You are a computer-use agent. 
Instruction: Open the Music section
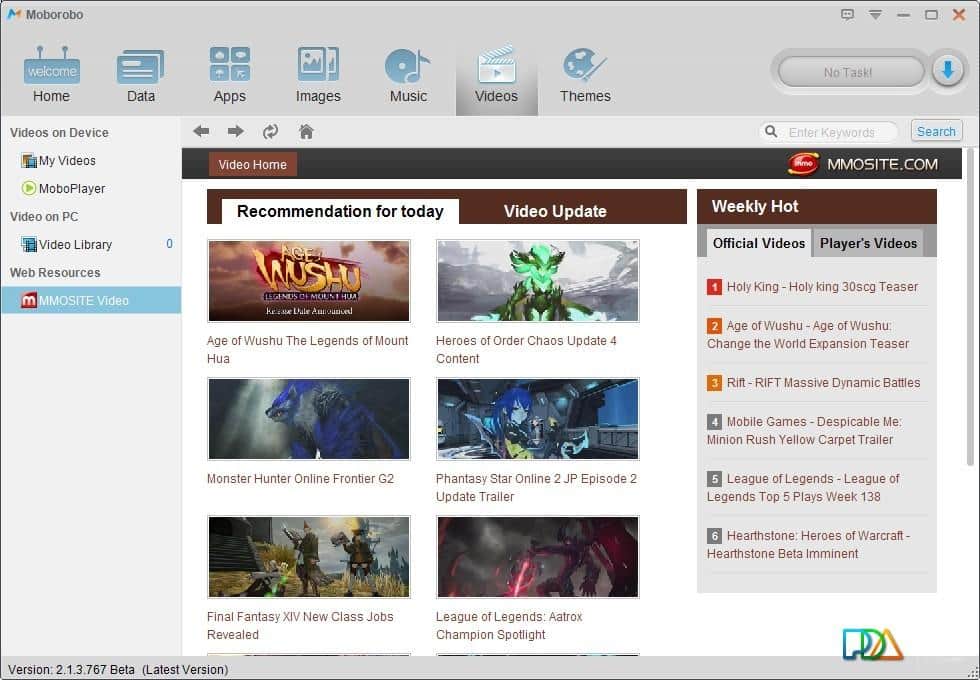point(408,75)
